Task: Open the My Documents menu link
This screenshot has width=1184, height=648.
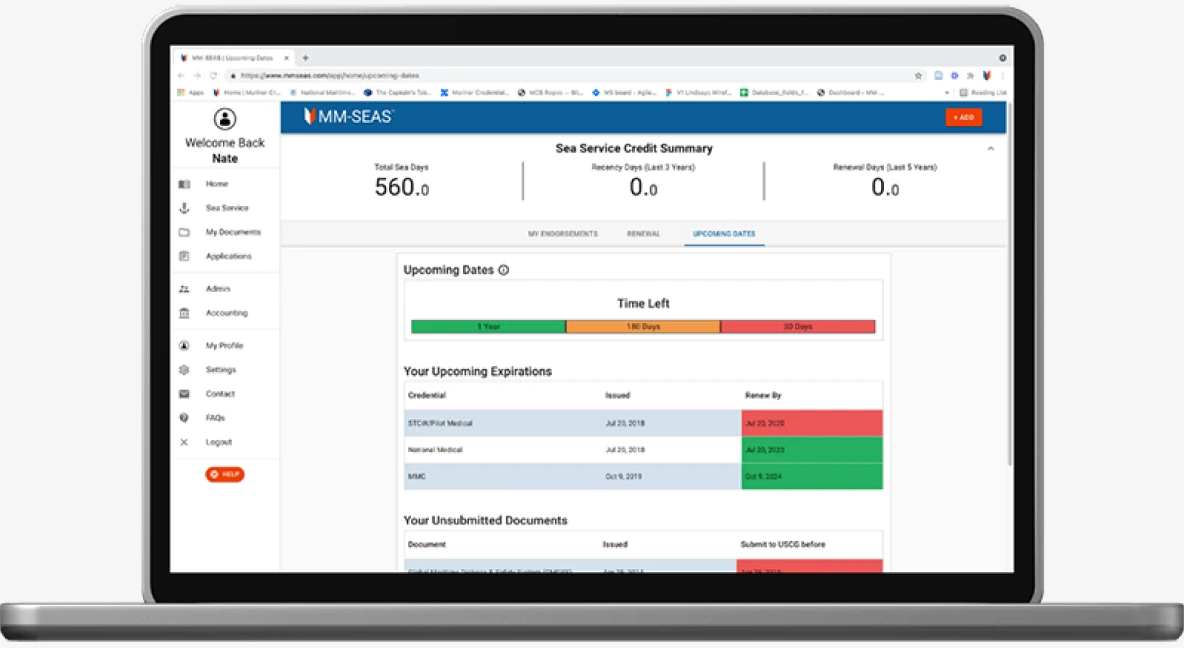Action: 233,233
